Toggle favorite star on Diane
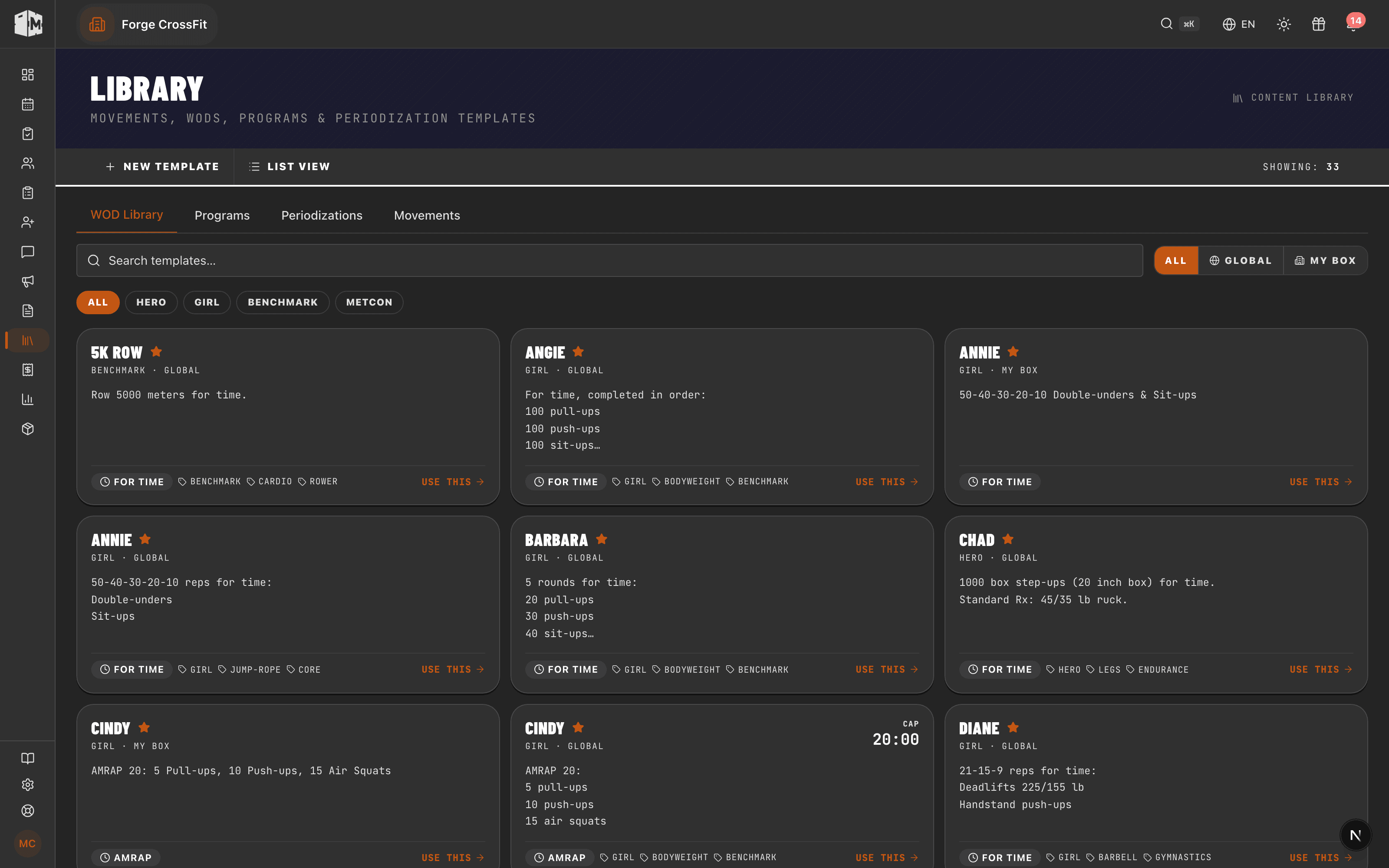This screenshot has height=868, width=1389. pyautogui.click(x=1013, y=727)
